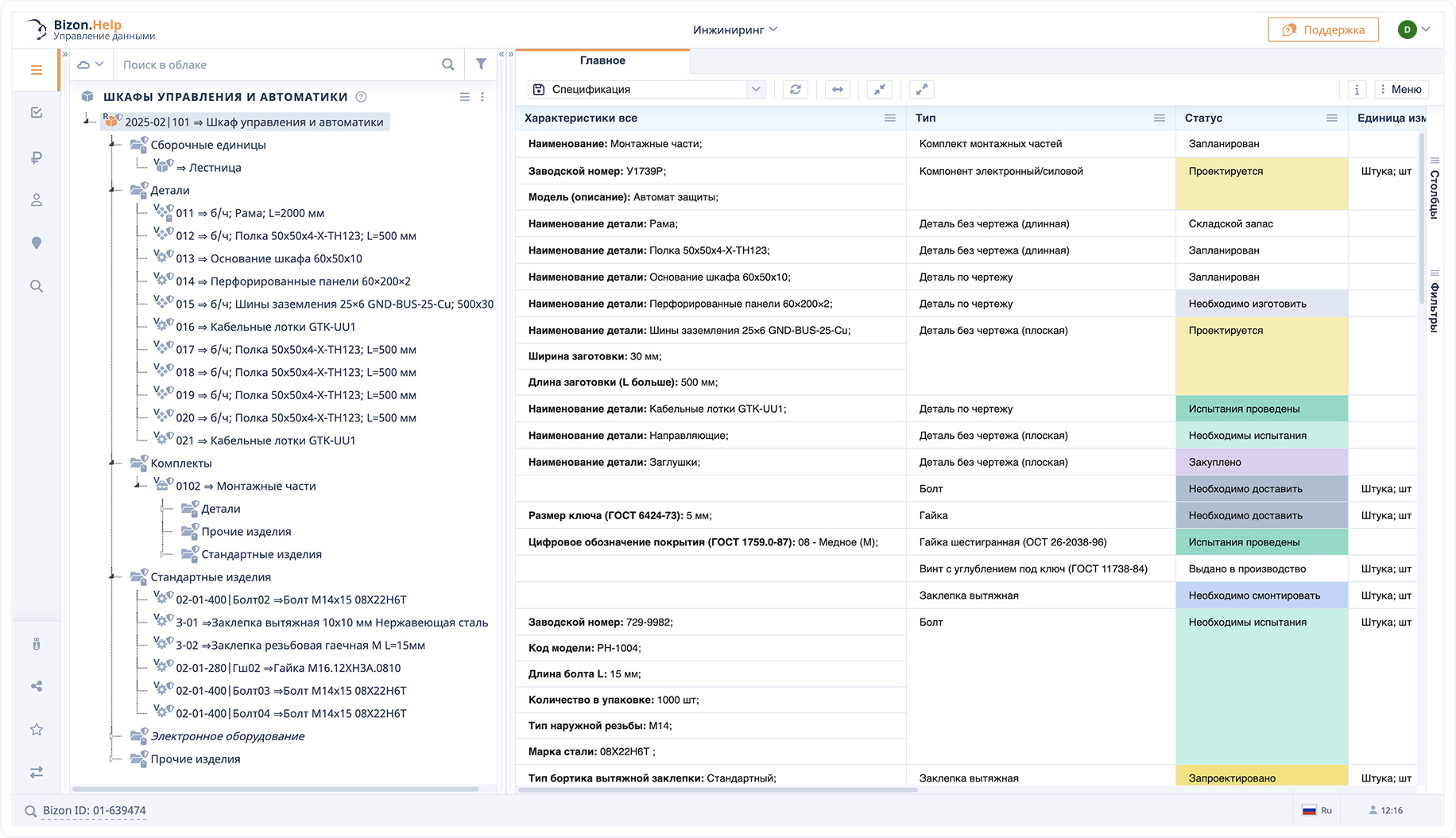Click the Bizon ID: 01-639474 link
This screenshot has width=1456, height=838.
point(94,811)
